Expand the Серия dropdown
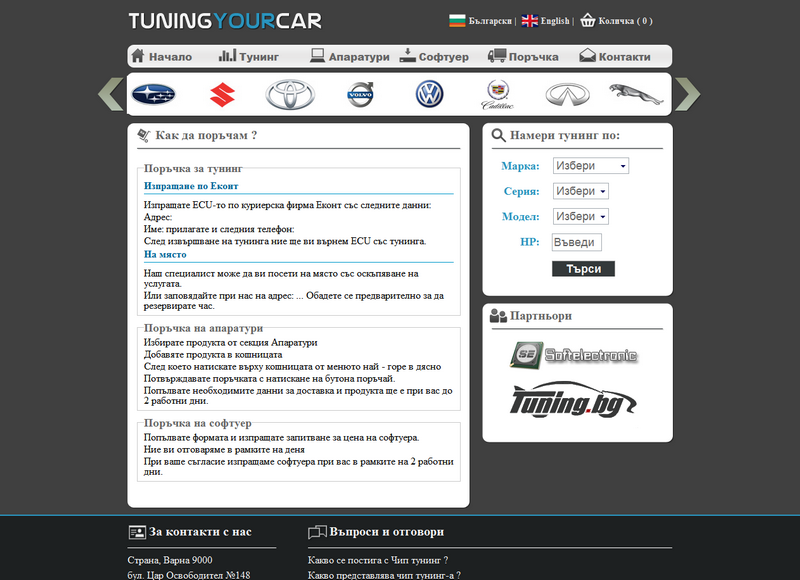The width and height of the screenshot is (800, 580). (581, 191)
